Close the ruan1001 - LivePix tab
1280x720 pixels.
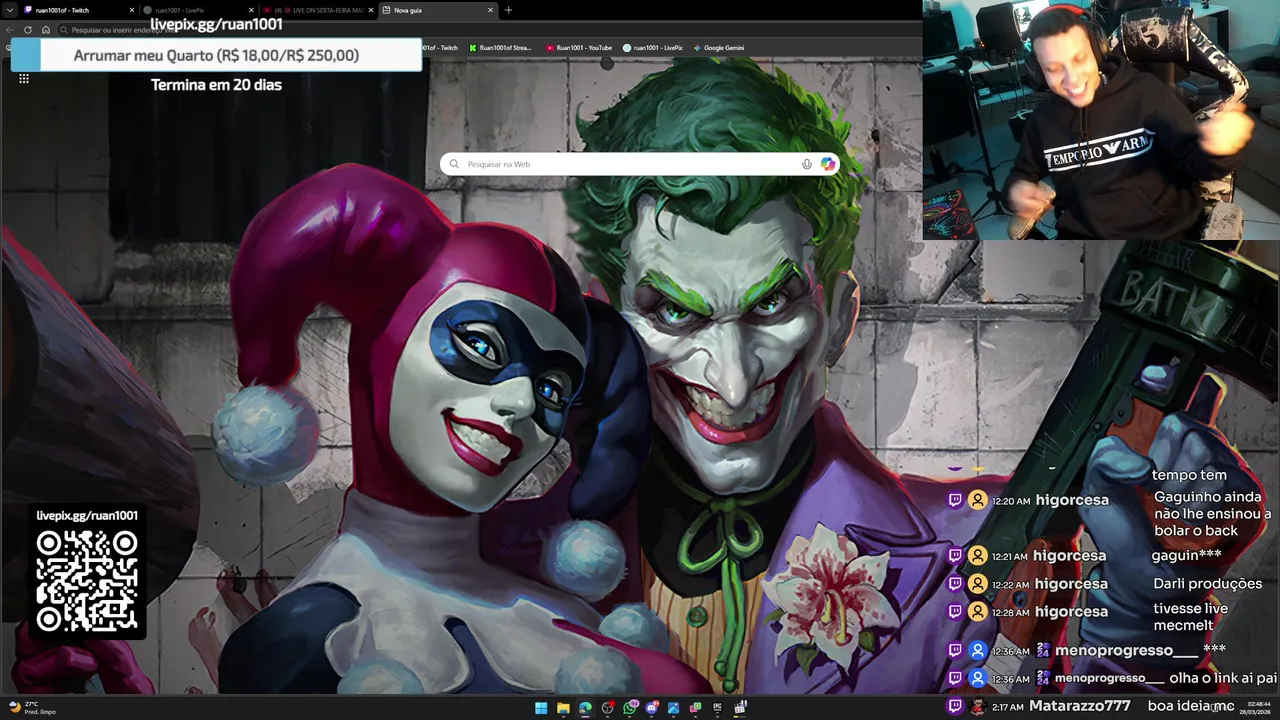pyautogui.click(x=250, y=10)
